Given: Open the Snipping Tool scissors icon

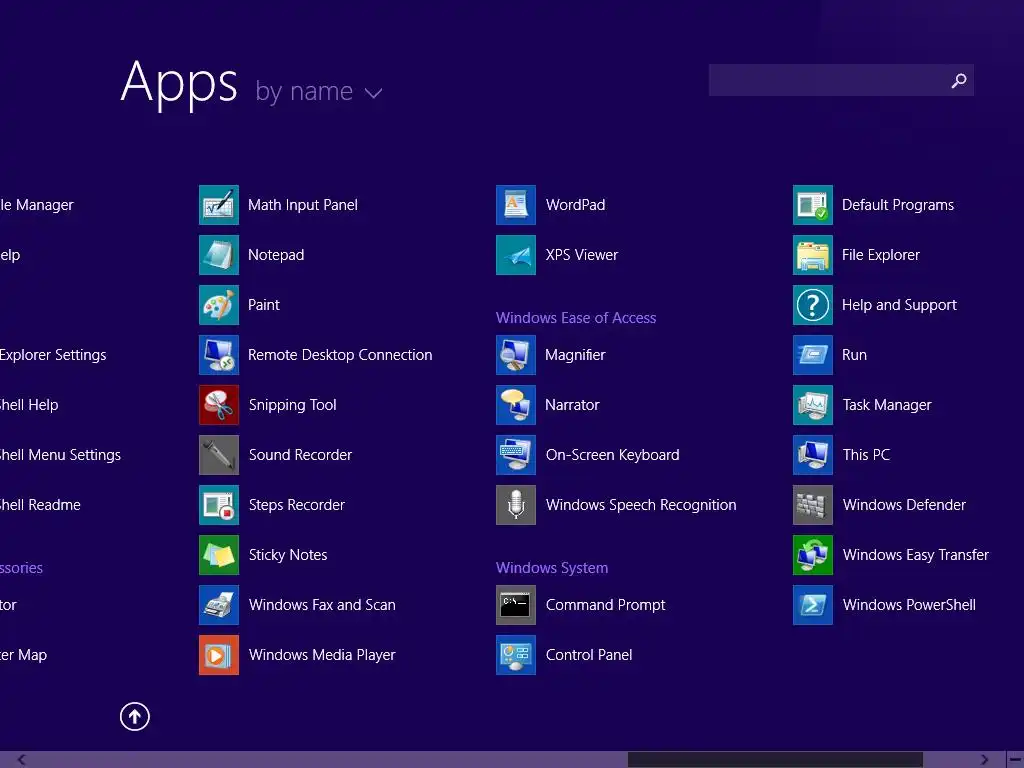Looking at the screenshot, I should tap(219, 405).
